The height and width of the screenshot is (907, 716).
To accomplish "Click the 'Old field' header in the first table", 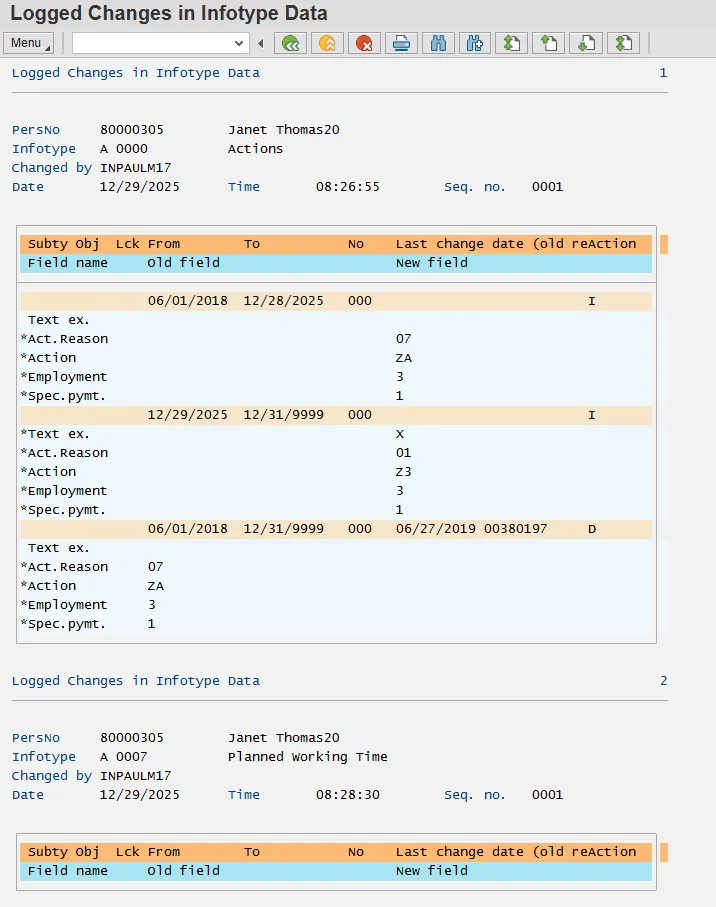I will click(x=183, y=263).
